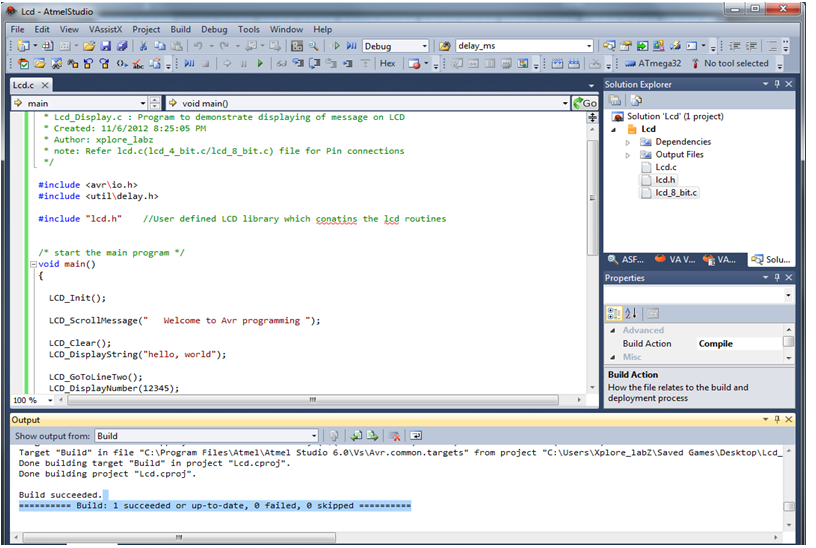Toggle Categorized view in Properties panel
Image resolution: width=816 pixels, height=548 pixels.
pyautogui.click(x=614, y=313)
